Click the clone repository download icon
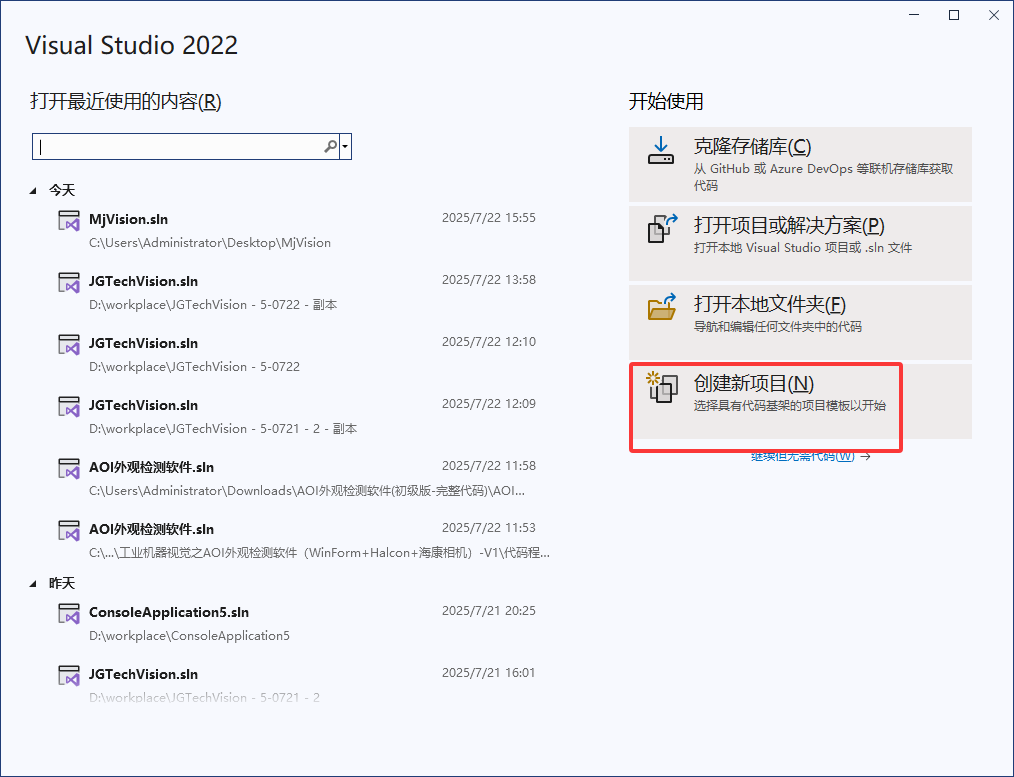The height and width of the screenshot is (777, 1014). (661, 150)
